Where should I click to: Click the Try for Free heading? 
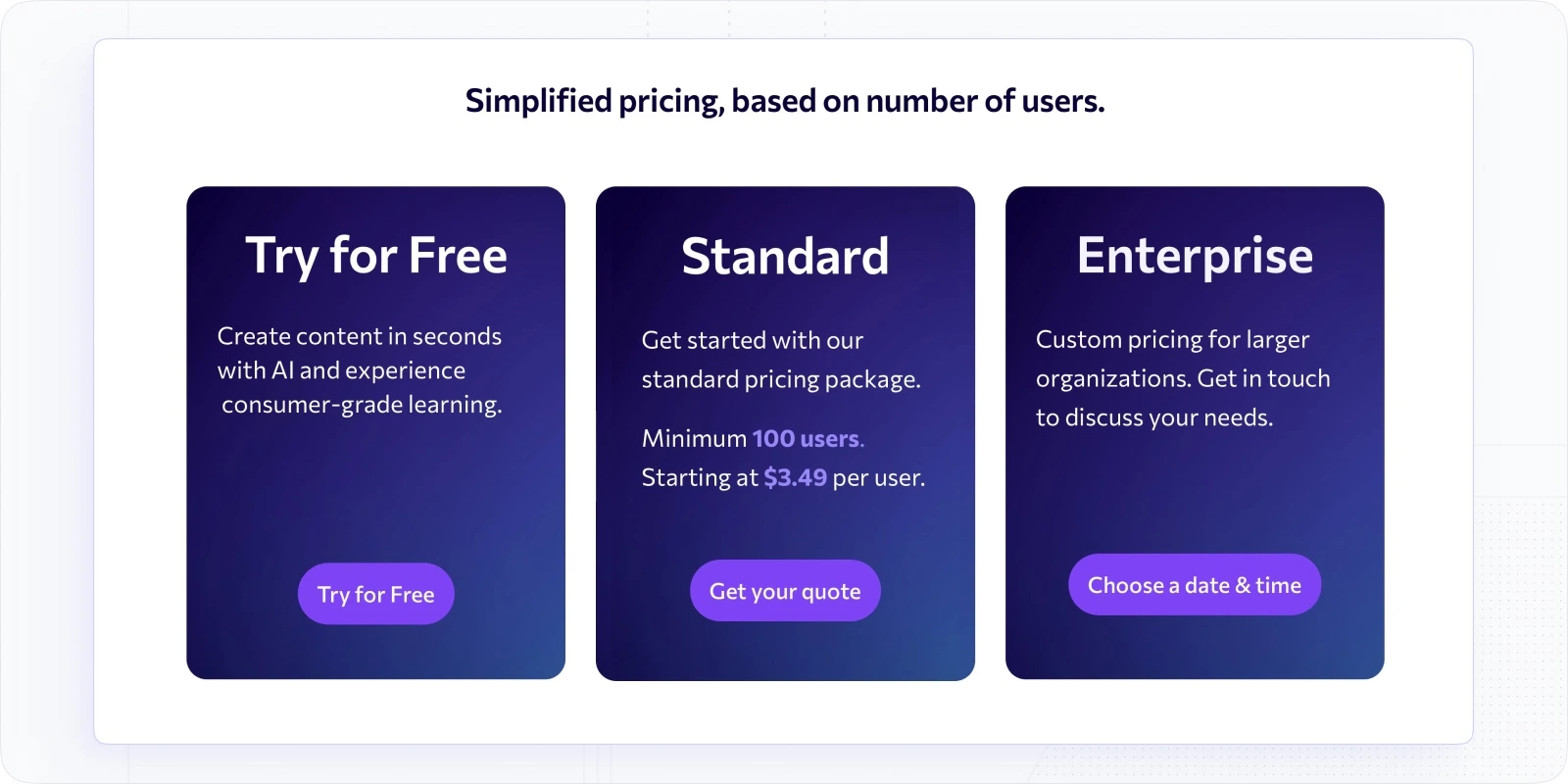[x=375, y=256]
